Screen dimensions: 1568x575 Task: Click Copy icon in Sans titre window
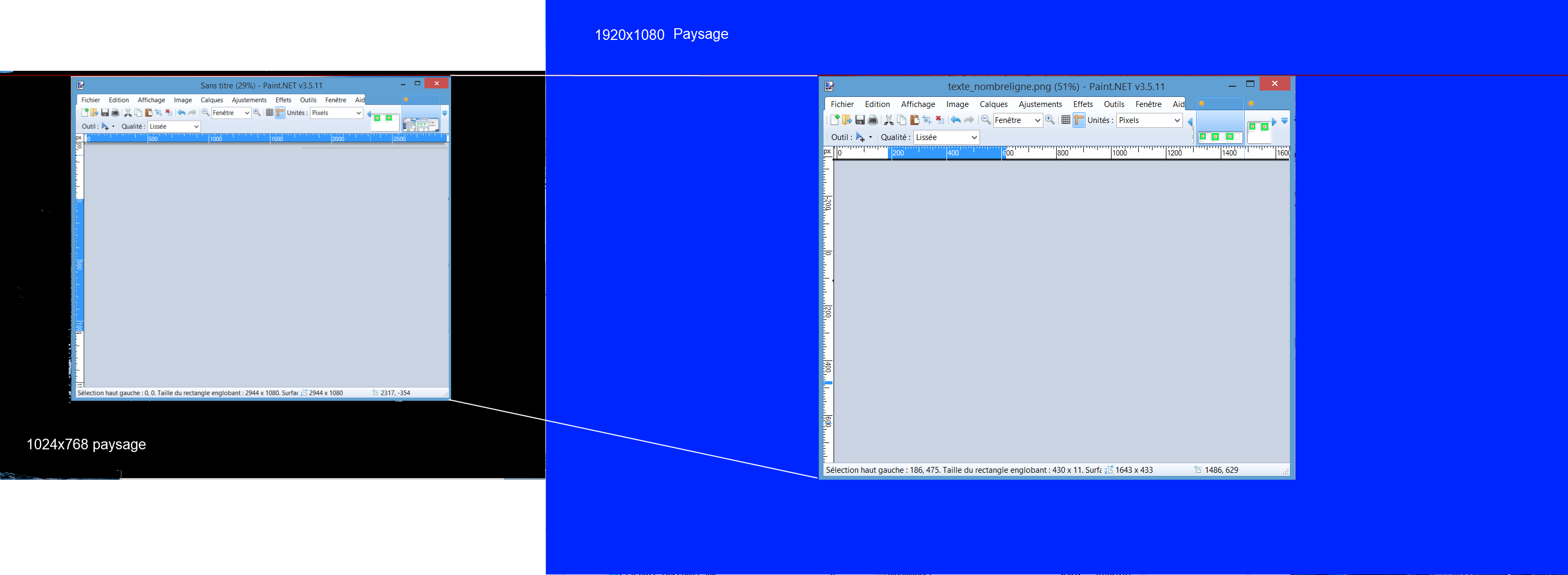coord(138,112)
